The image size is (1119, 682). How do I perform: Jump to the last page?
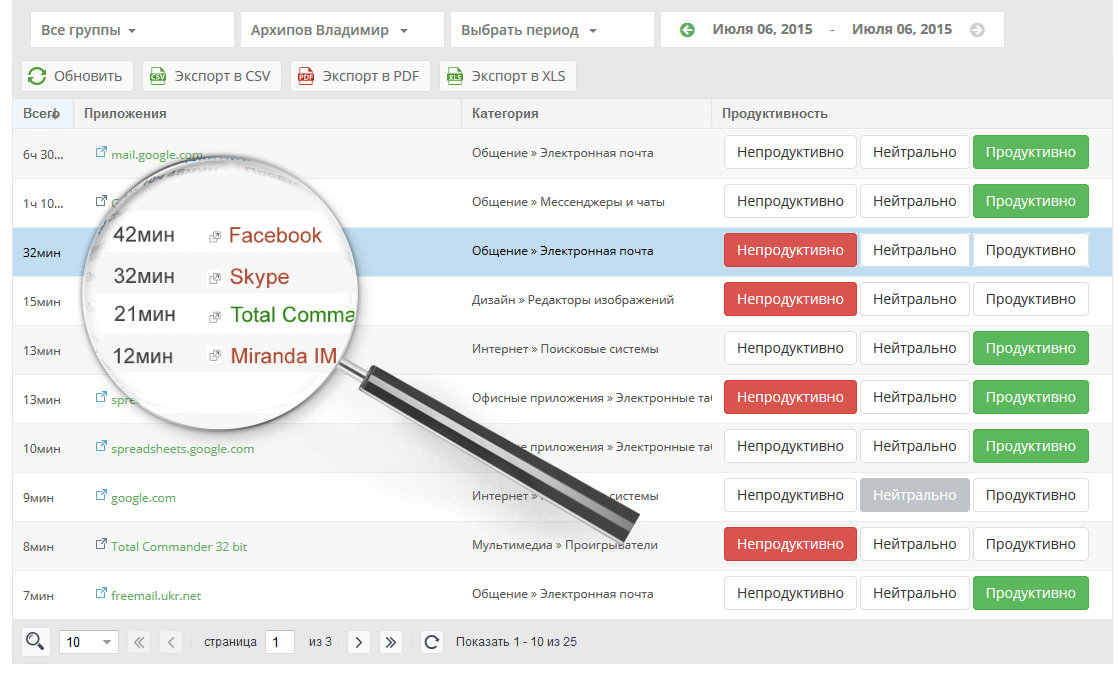click(390, 642)
